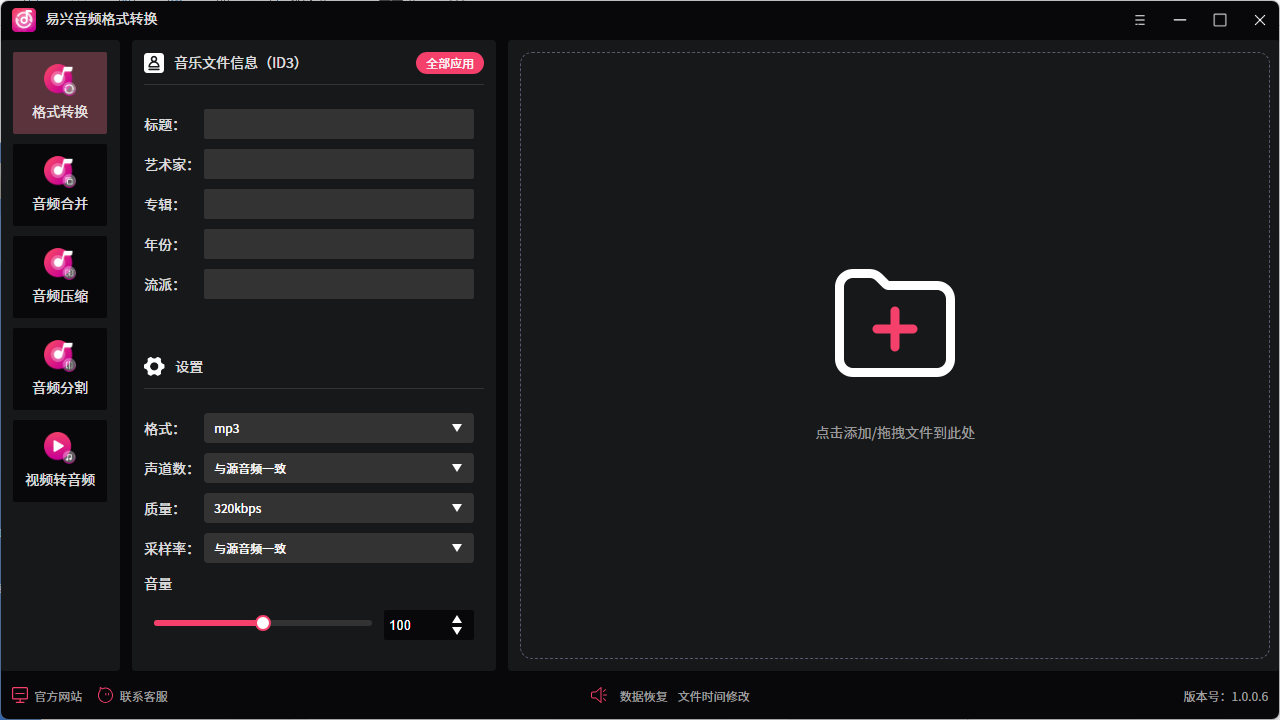The width and height of the screenshot is (1280, 720).
Task: Select the 格式转换 tool in the sidebar
Action: [x=59, y=92]
